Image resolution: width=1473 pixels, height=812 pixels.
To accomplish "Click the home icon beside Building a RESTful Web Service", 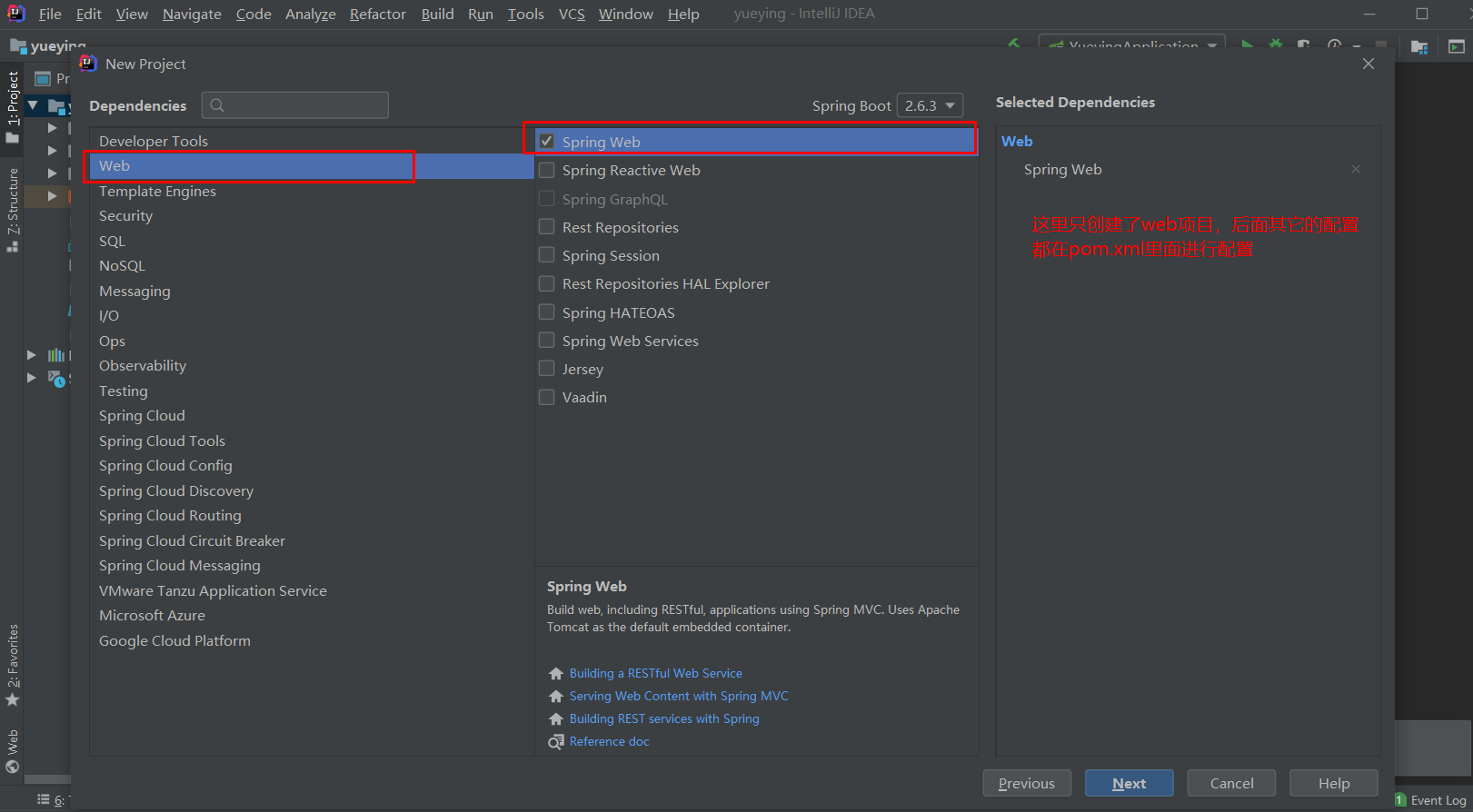I will (556, 674).
